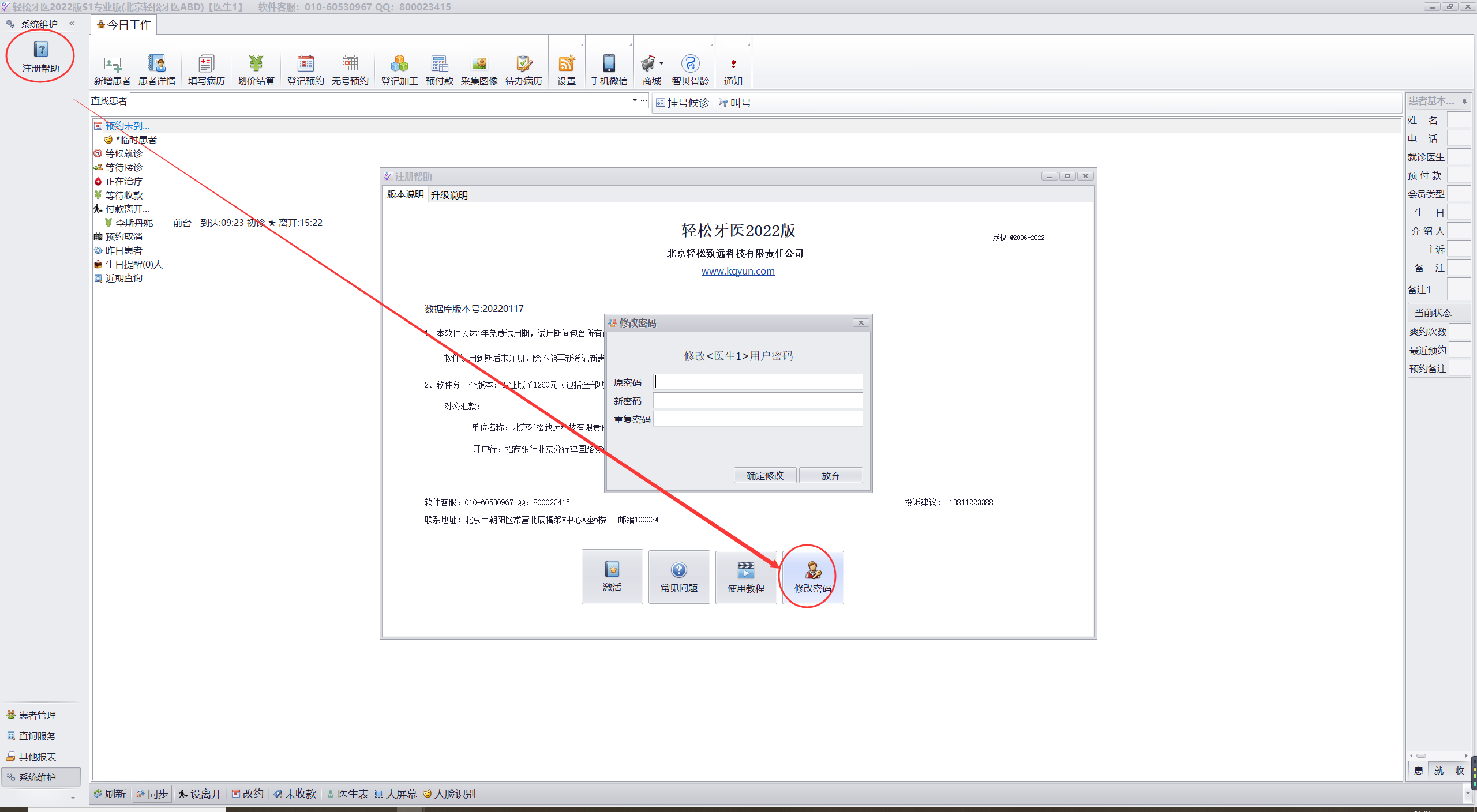Select the 预约未到 tree item
Screen dimensions: 1477x812
[x=127, y=126]
